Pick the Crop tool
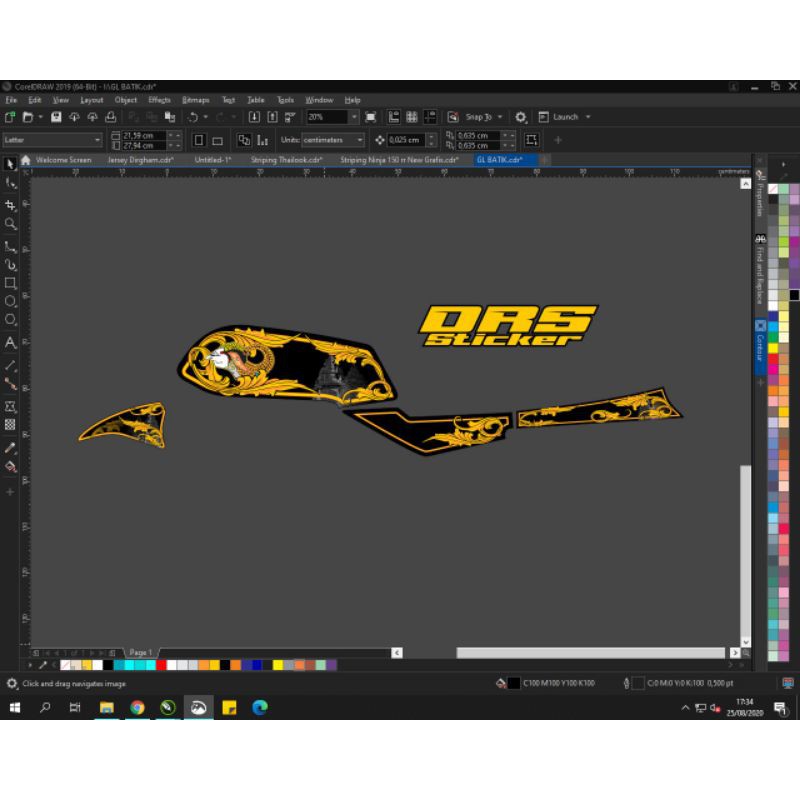800x800 pixels. point(11,205)
